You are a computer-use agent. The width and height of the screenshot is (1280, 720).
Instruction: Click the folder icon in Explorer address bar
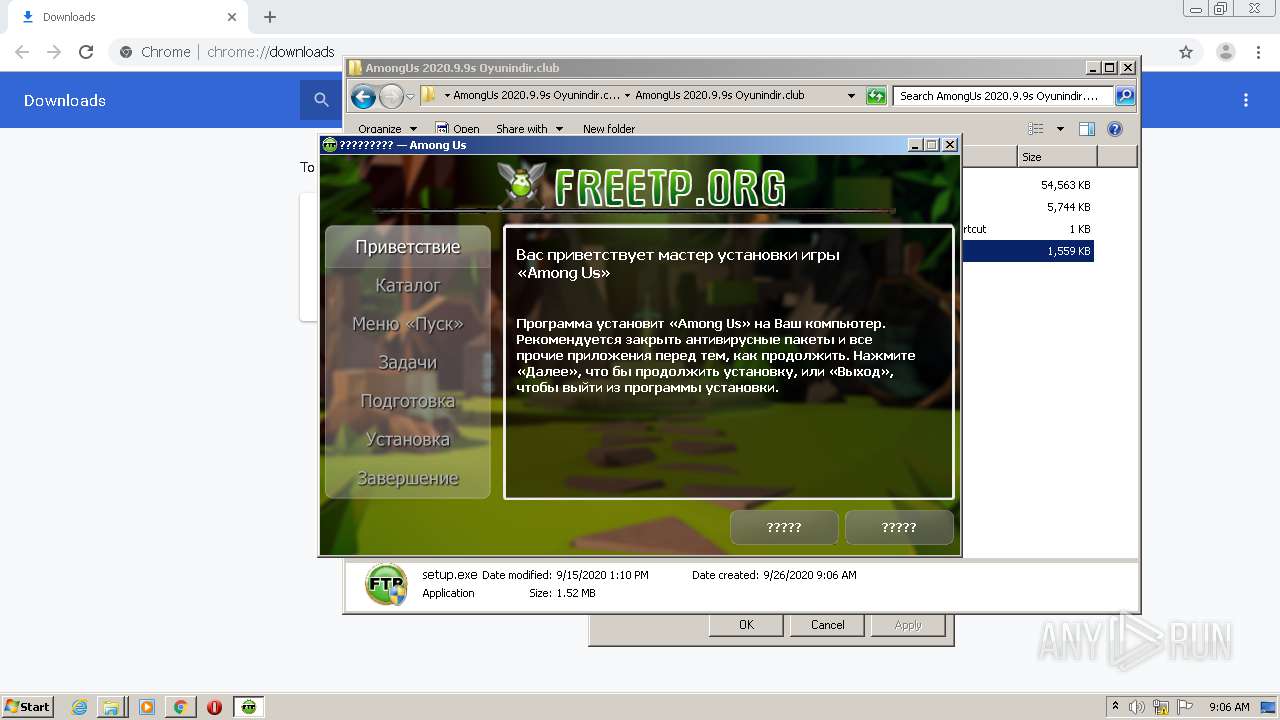[429, 96]
